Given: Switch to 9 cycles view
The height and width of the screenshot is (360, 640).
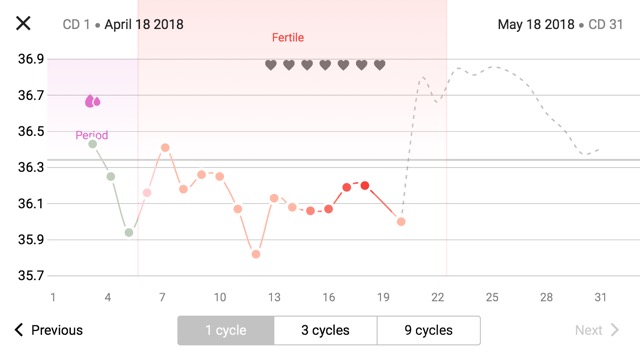Looking at the screenshot, I should tap(429, 330).
